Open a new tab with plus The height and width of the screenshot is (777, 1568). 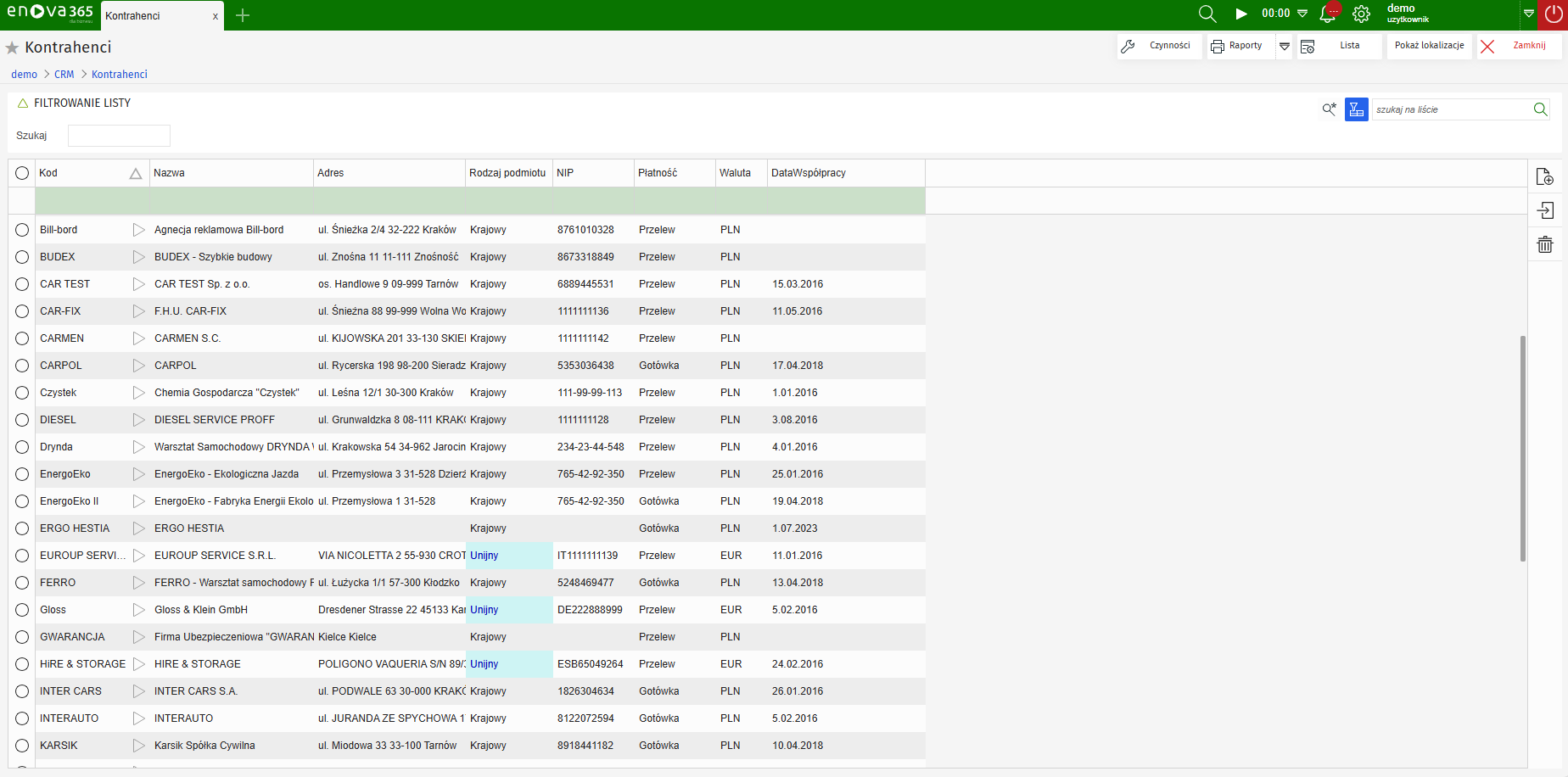pos(243,15)
